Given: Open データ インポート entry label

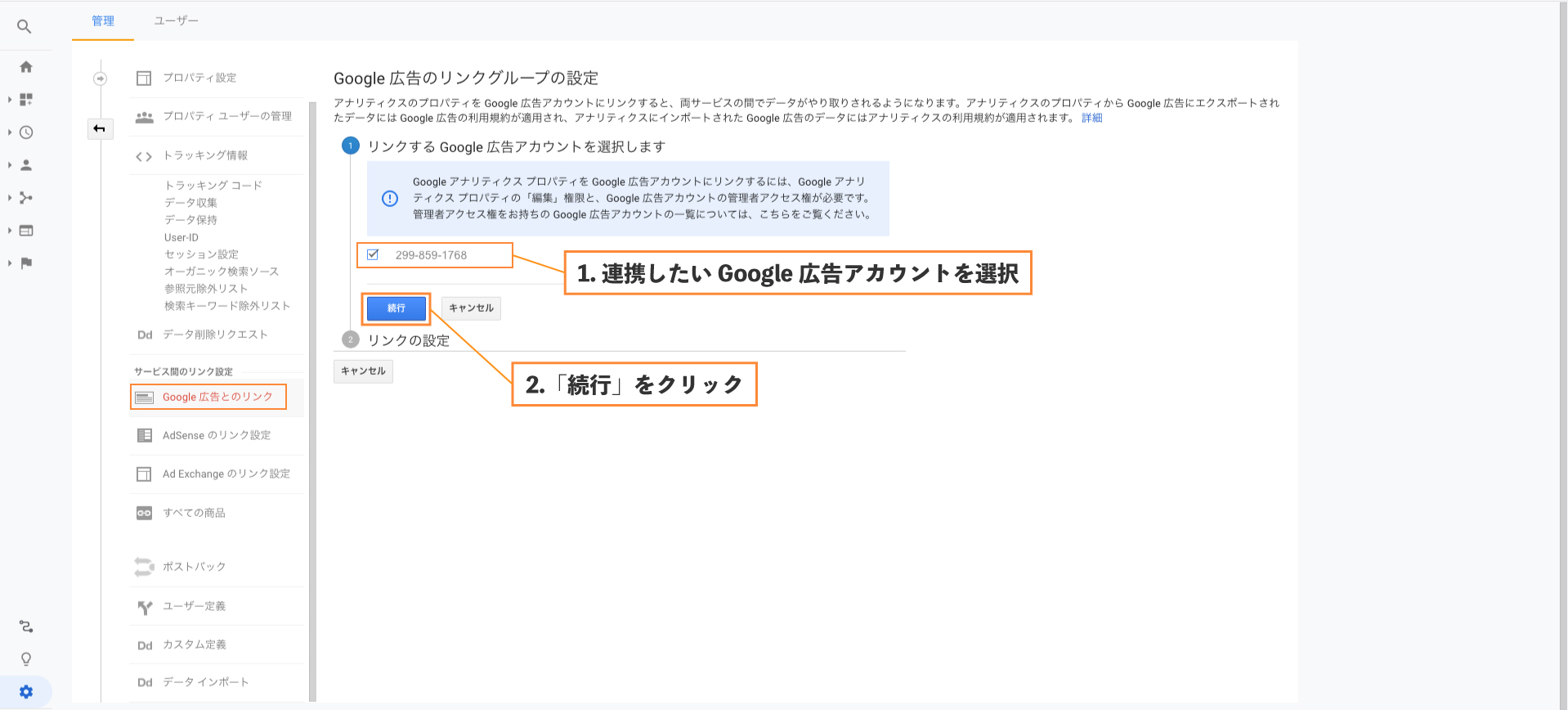Looking at the screenshot, I should 205,682.
